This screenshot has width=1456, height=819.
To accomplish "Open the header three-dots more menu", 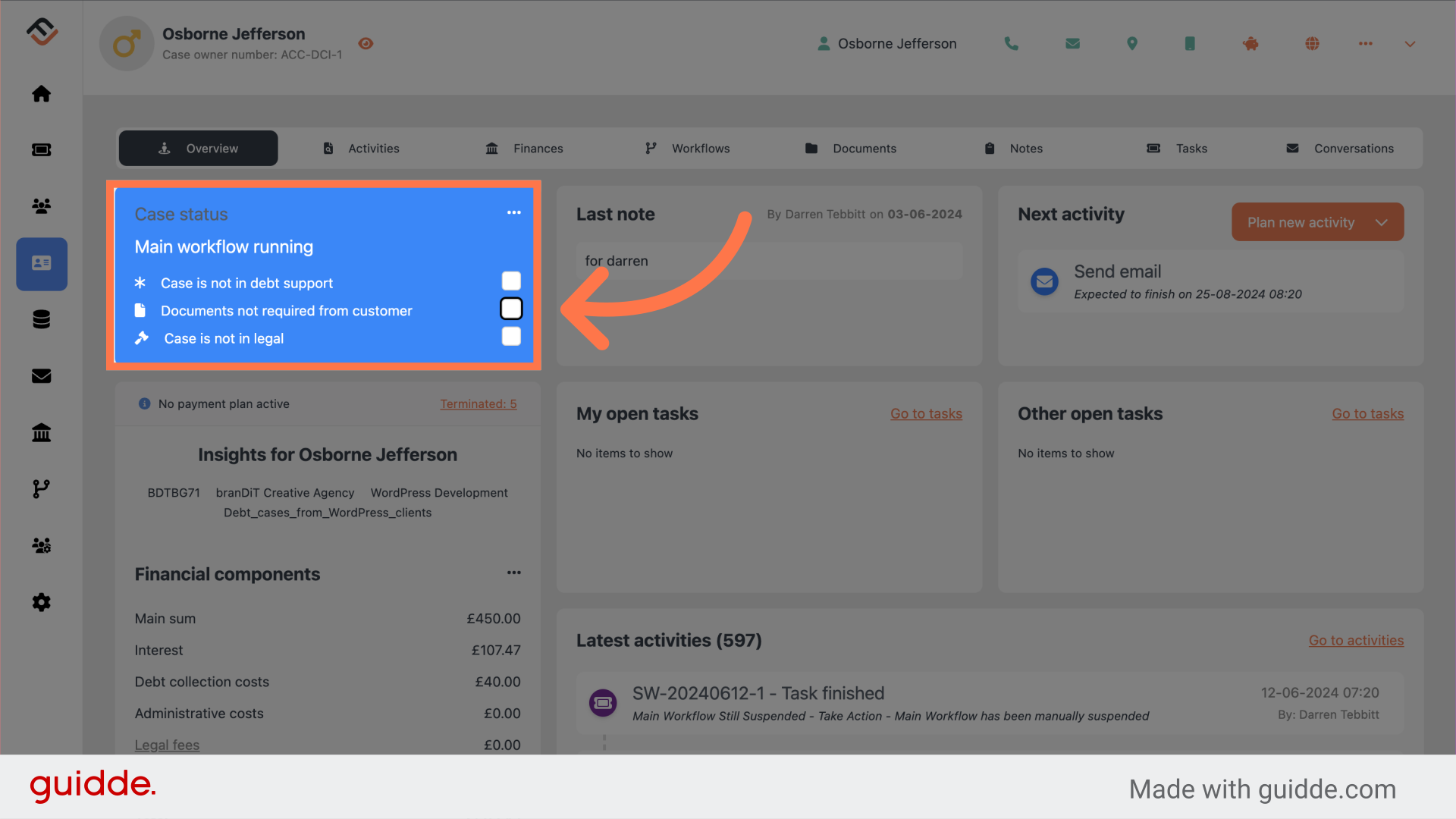I will (1366, 44).
